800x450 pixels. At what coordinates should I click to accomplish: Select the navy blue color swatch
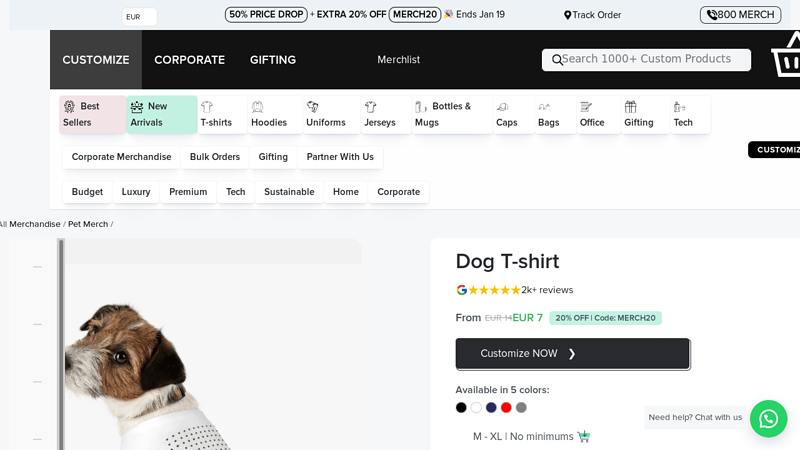491,408
